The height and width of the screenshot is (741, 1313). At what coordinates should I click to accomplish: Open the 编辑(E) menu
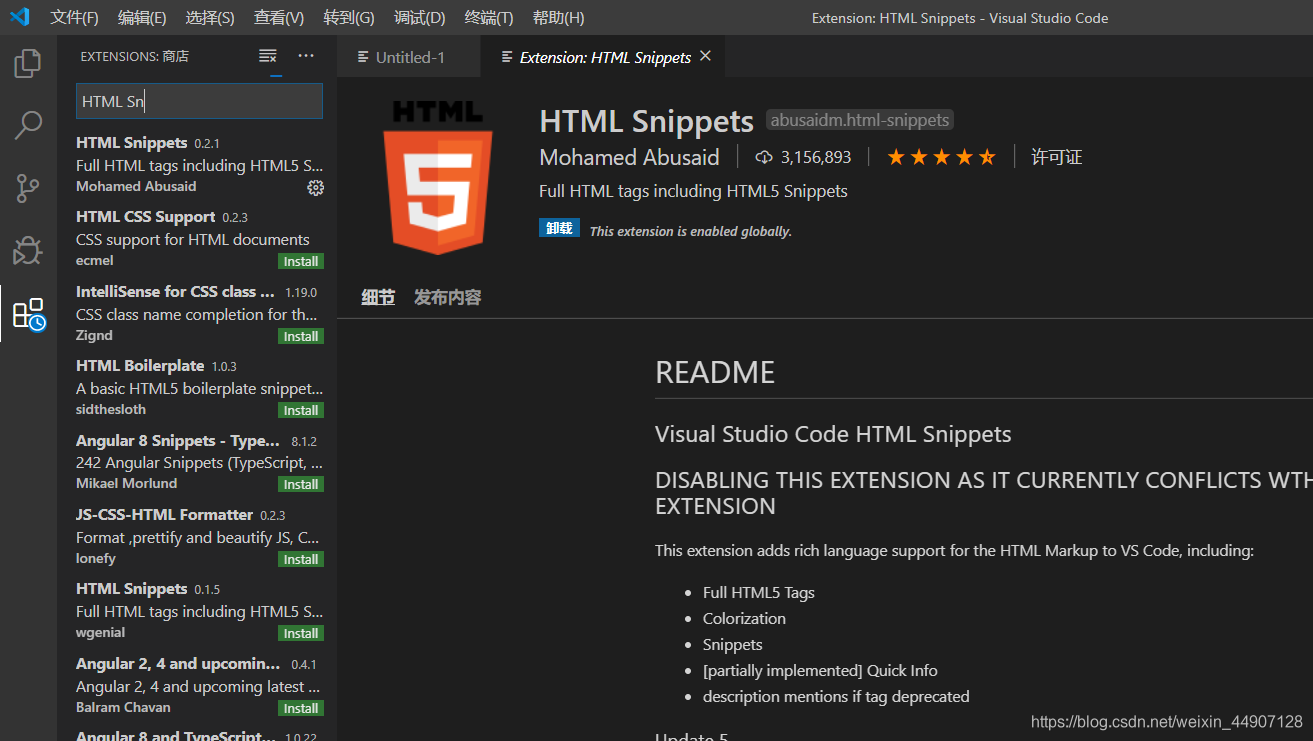[x=142, y=18]
